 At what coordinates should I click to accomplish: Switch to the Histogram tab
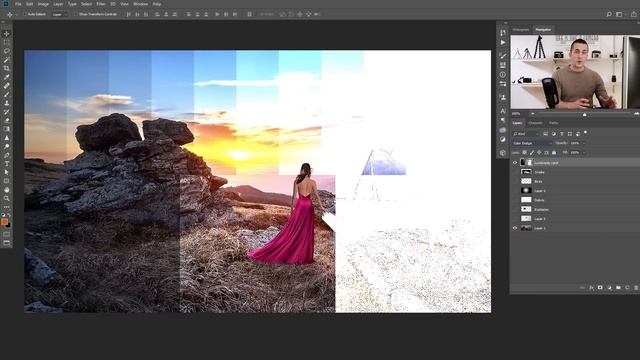click(521, 30)
